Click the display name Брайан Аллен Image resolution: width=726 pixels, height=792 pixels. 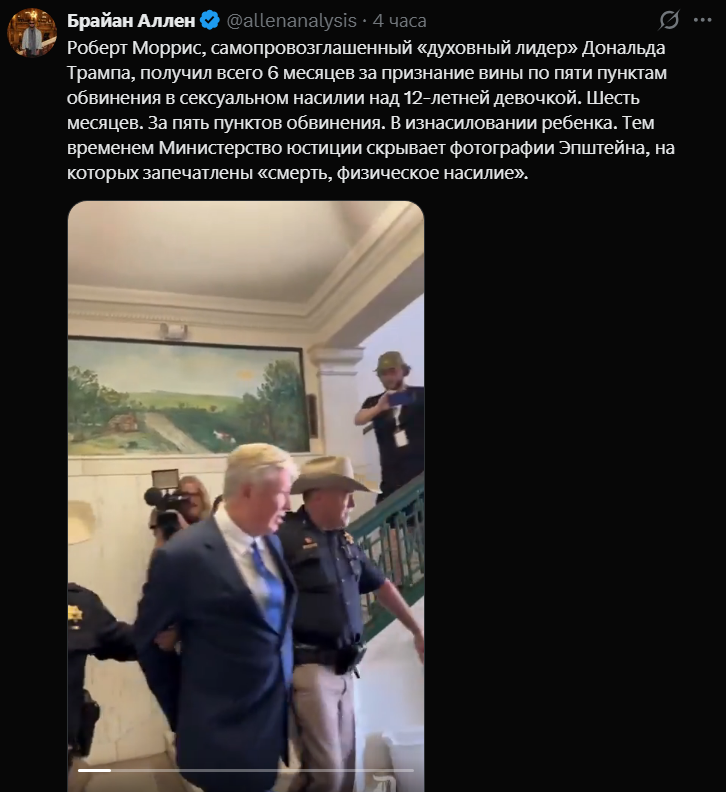[131, 21]
